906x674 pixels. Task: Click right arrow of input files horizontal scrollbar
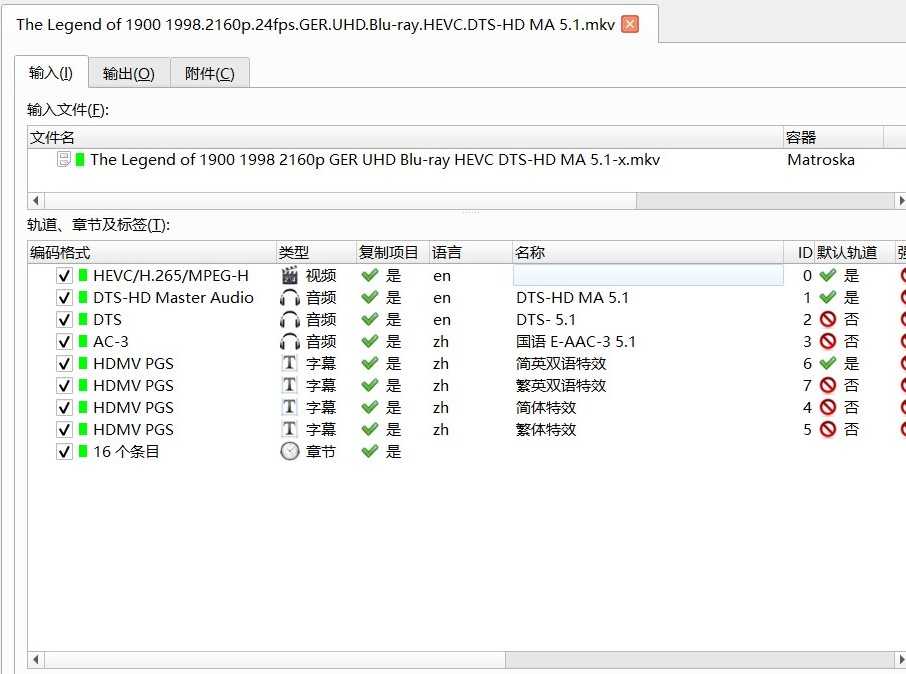[x=901, y=201]
